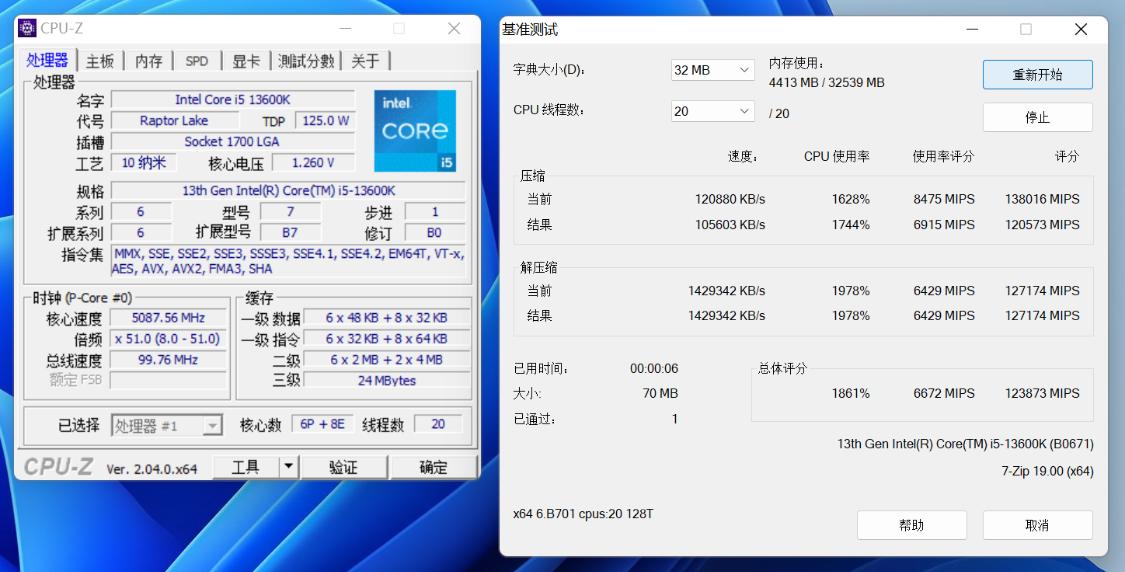This screenshot has width=1125, height=572.
Task: Open the CPU 线程数 dropdown showing 20
Action: click(x=712, y=111)
